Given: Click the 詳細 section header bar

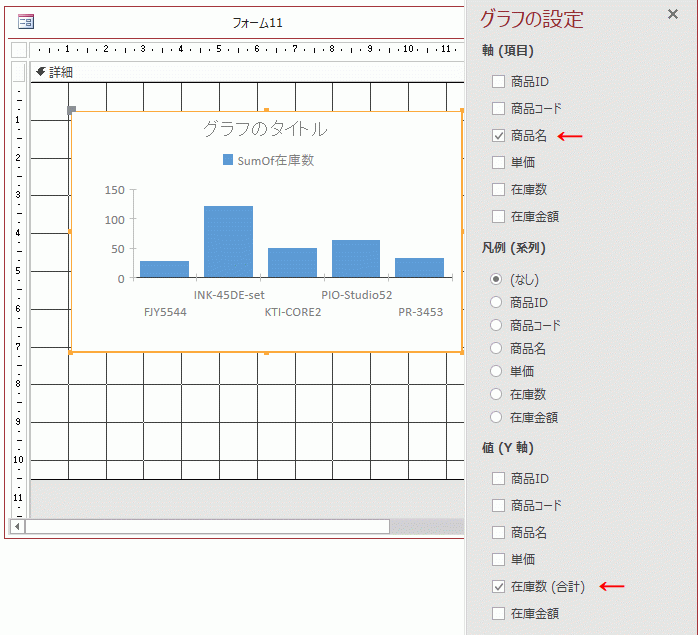Looking at the screenshot, I should pos(247,72).
